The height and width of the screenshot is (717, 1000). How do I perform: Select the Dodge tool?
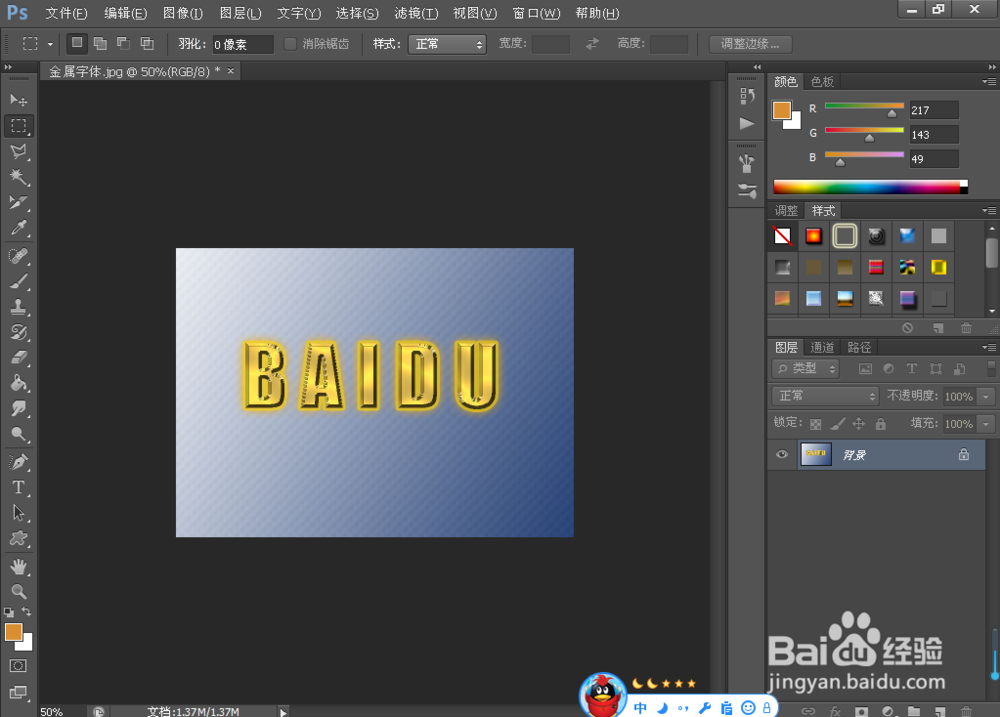point(18,434)
